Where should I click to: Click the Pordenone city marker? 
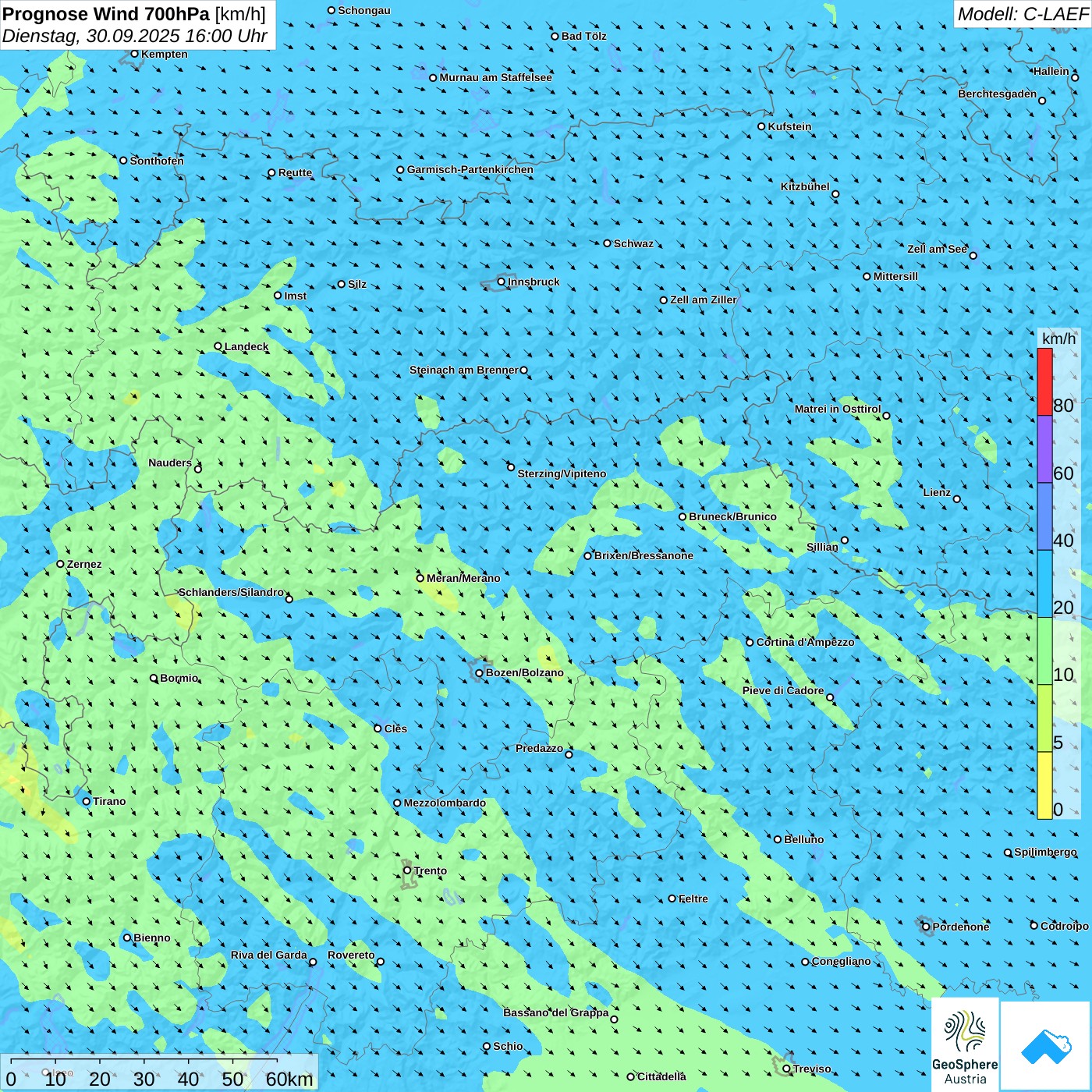tap(927, 927)
